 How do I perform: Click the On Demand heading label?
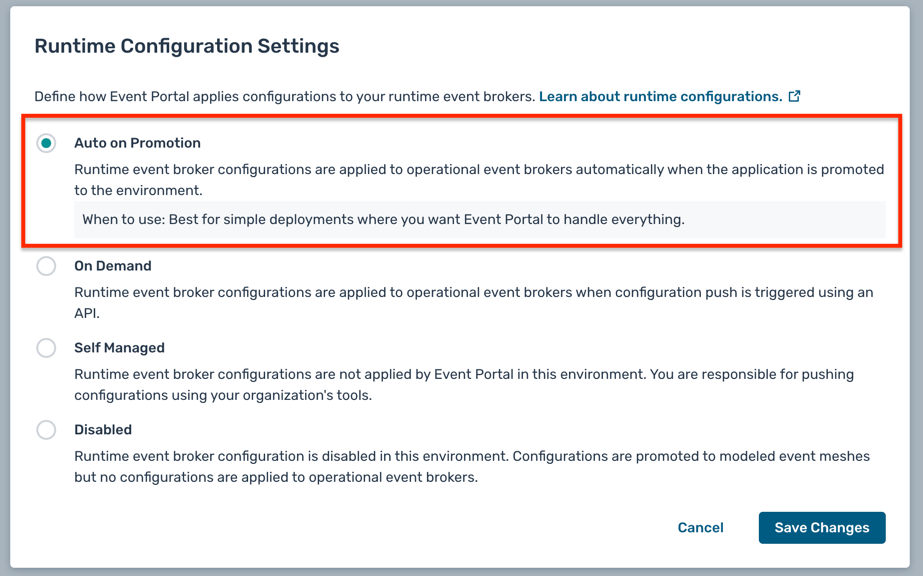112,266
